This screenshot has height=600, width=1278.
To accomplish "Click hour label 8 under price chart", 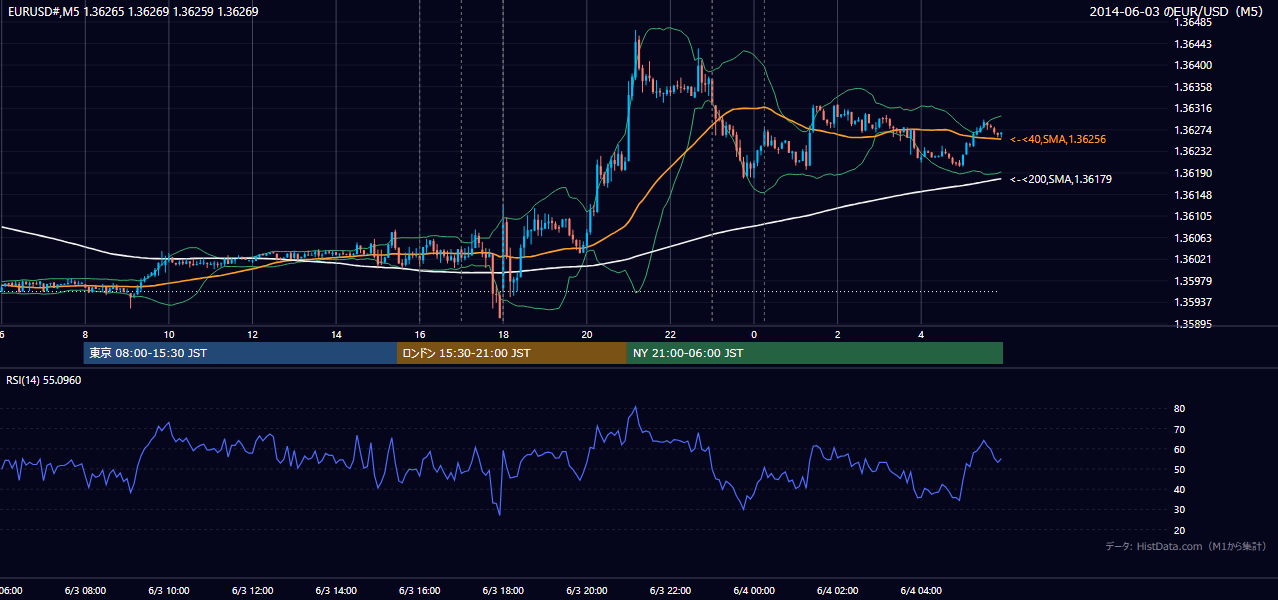I will (85, 334).
